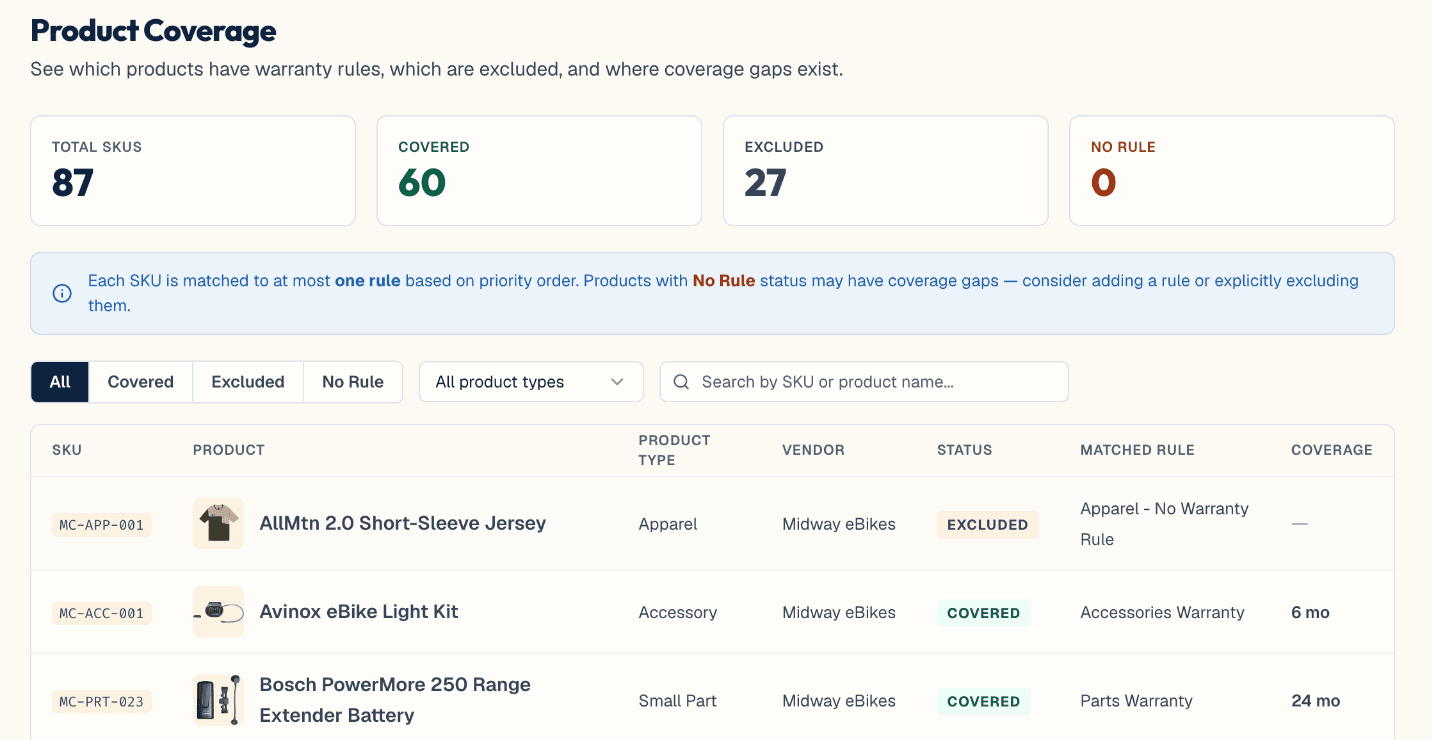Viewport: 1432px width, 740px height.
Task: Click the Small Part product type cell
Action: [x=678, y=701]
